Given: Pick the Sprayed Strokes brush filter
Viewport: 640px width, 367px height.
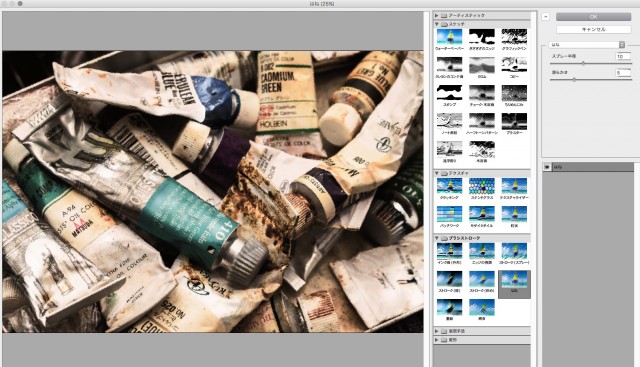Looking at the screenshot, I should [x=514, y=251].
